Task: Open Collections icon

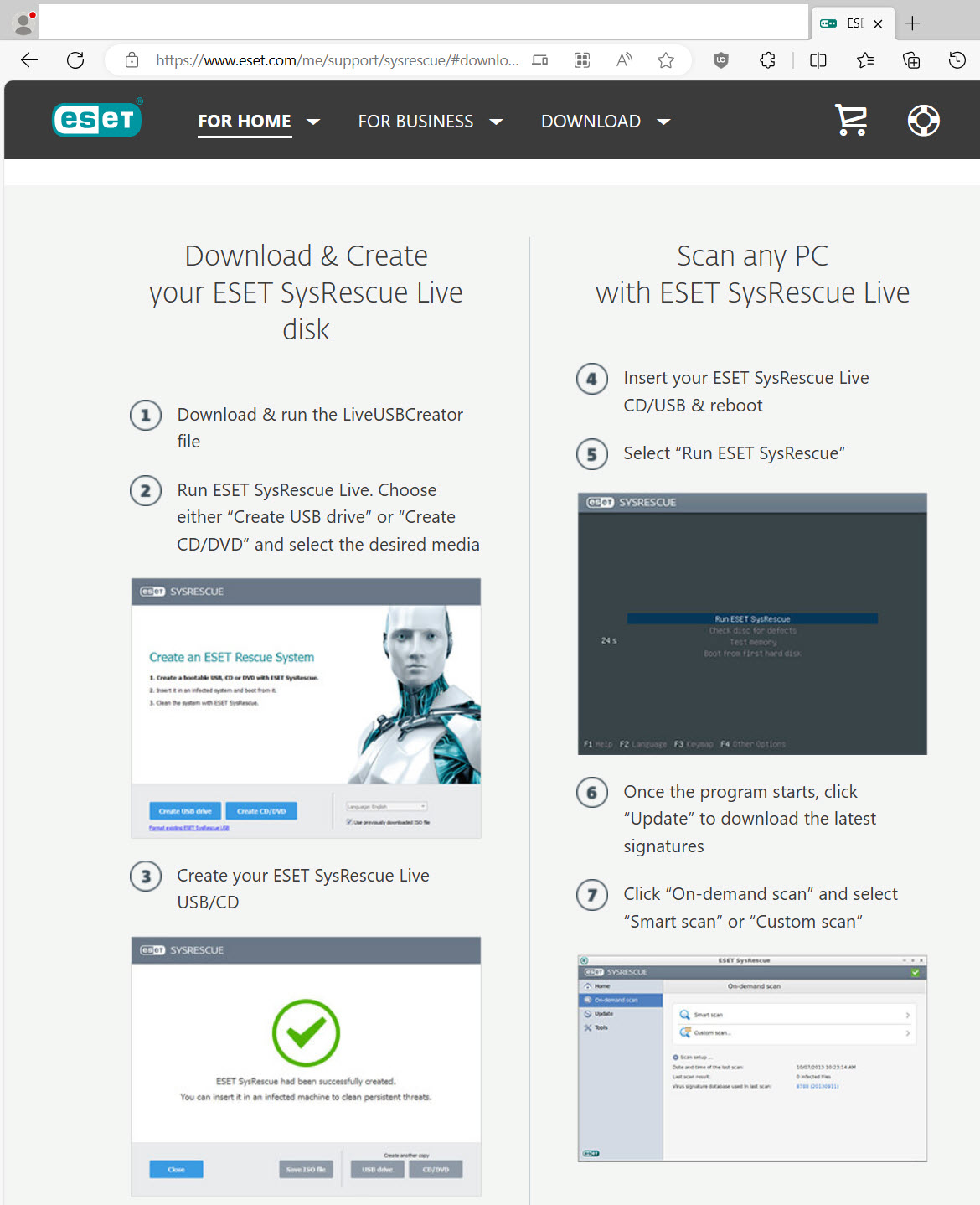Action: [911, 60]
